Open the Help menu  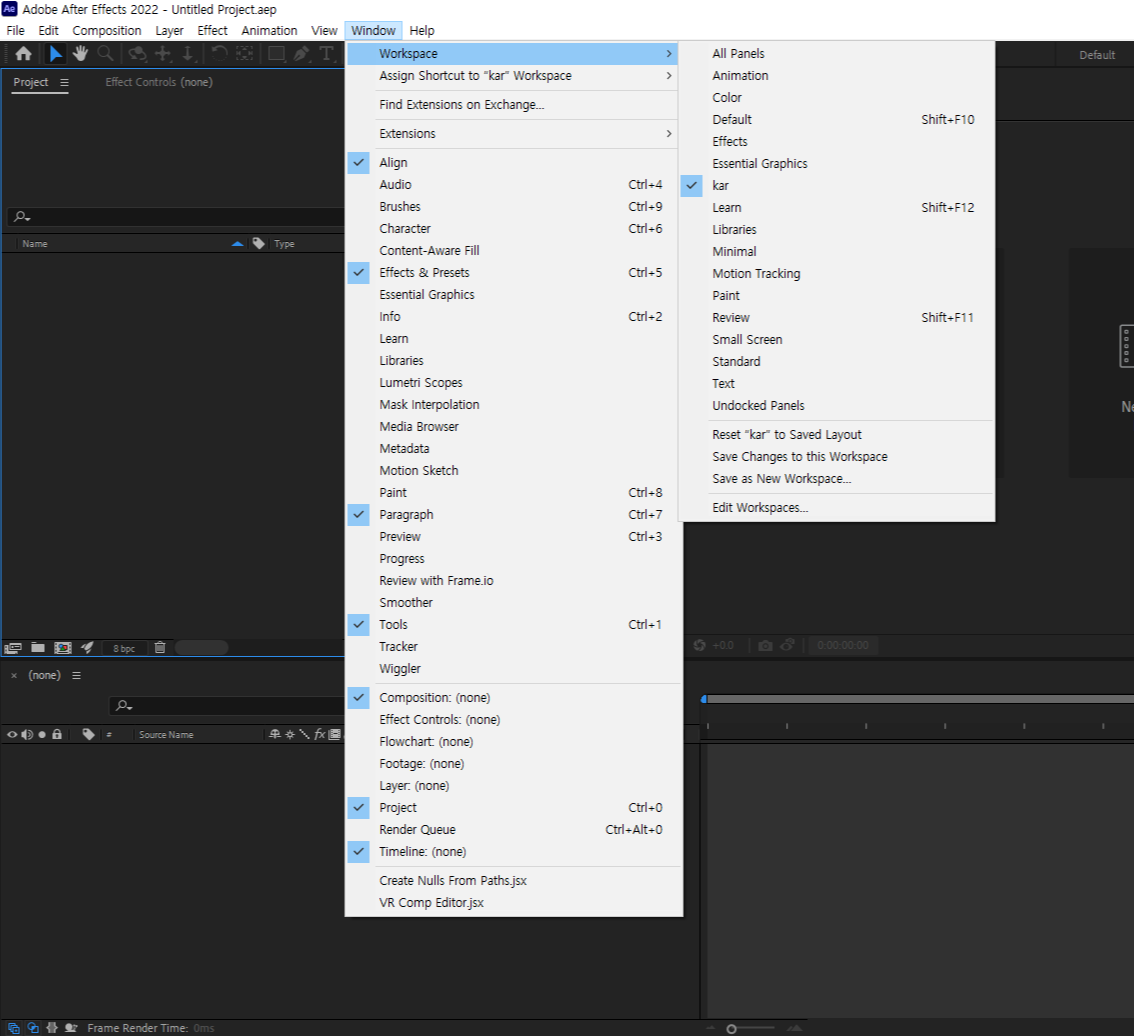pos(422,30)
